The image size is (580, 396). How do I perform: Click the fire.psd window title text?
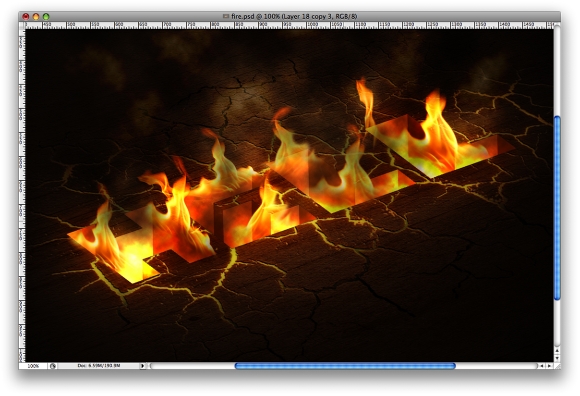click(294, 16)
